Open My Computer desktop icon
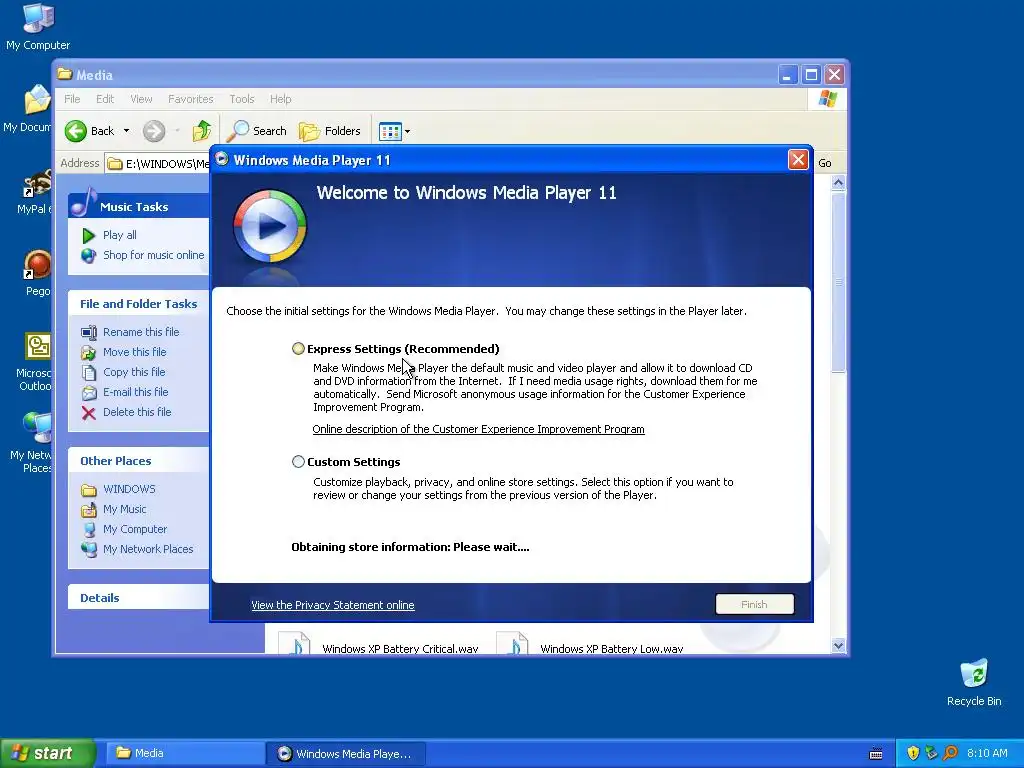Viewport: 1024px width, 768px height. coord(38,27)
